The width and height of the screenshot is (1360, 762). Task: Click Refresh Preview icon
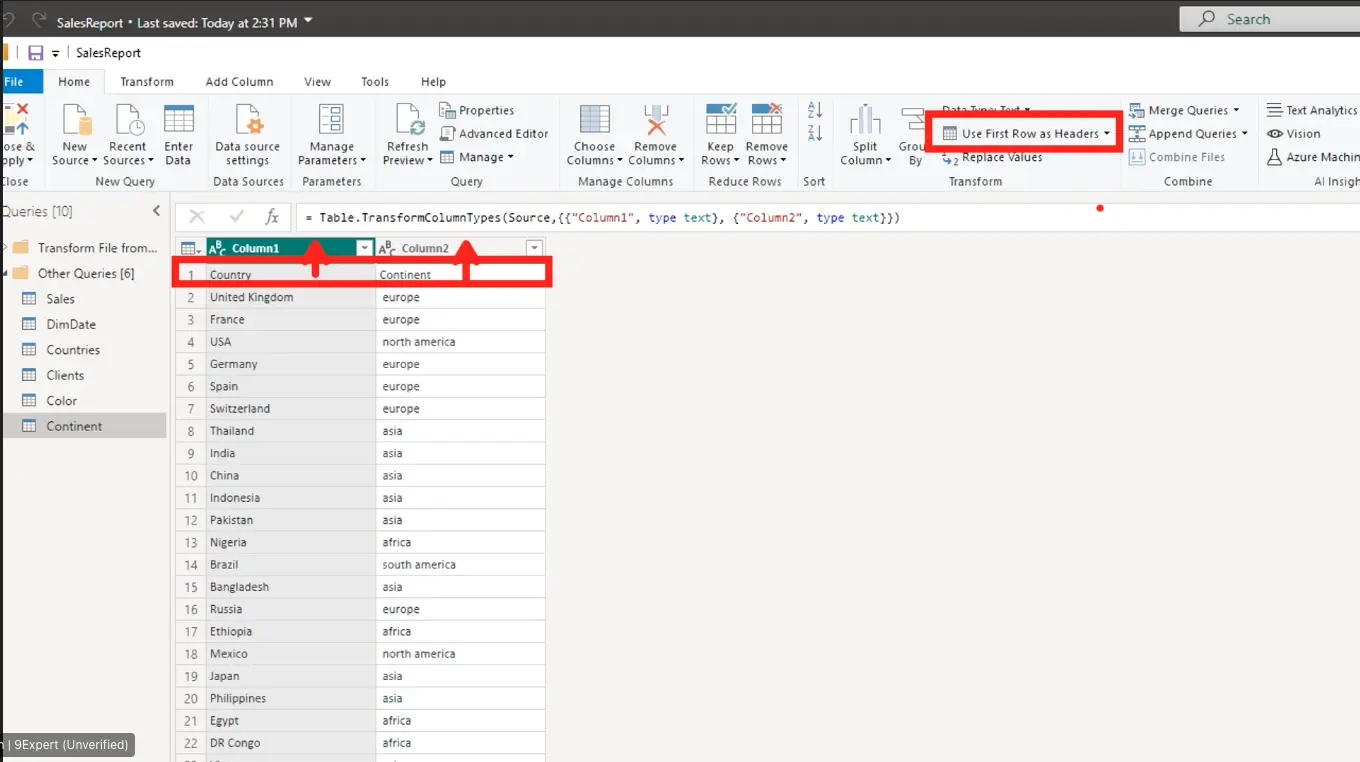pyautogui.click(x=410, y=119)
